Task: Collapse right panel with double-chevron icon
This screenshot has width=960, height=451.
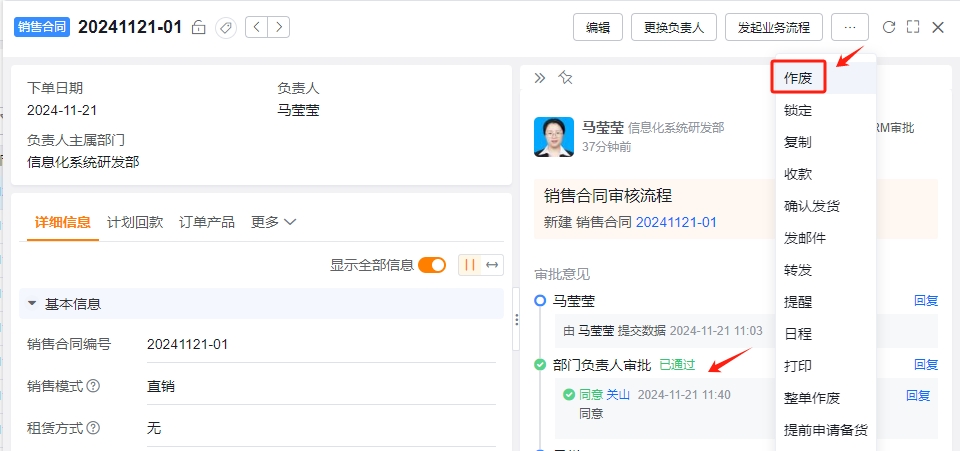Action: click(539, 78)
